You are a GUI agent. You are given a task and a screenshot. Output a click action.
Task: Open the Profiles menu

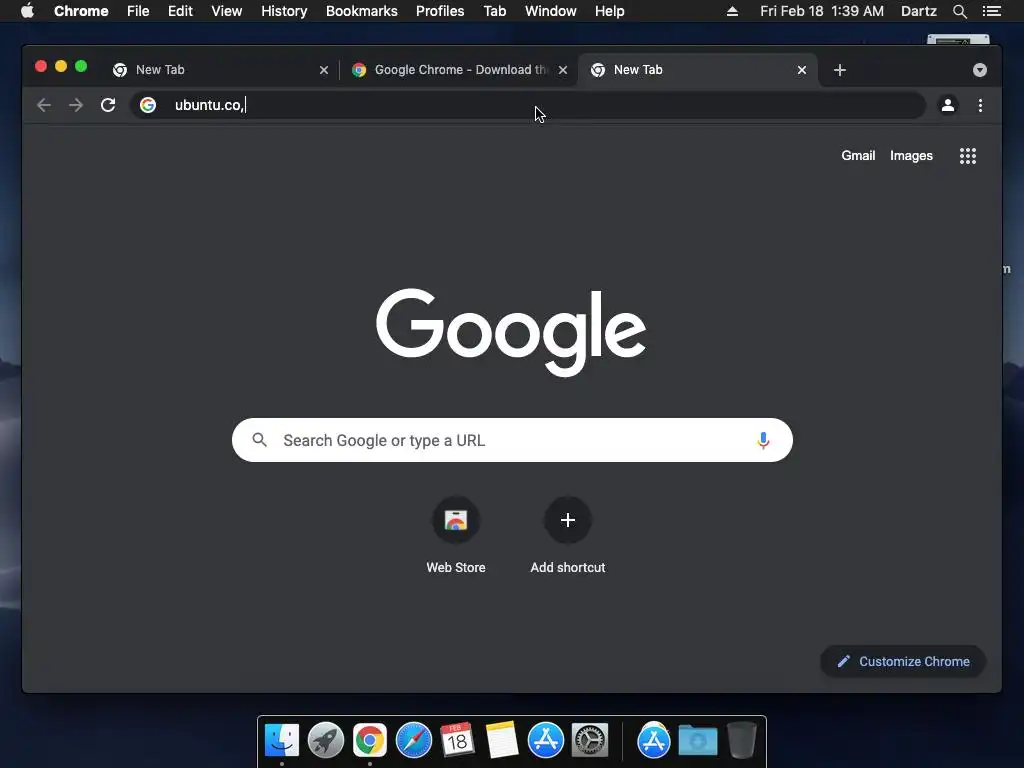pyautogui.click(x=440, y=11)
